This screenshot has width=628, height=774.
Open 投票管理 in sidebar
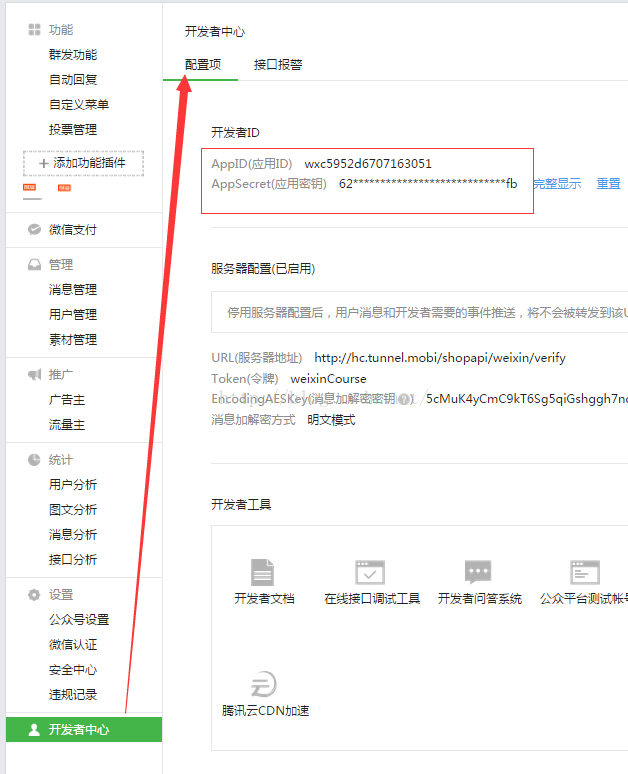click(x=73, y=130)
